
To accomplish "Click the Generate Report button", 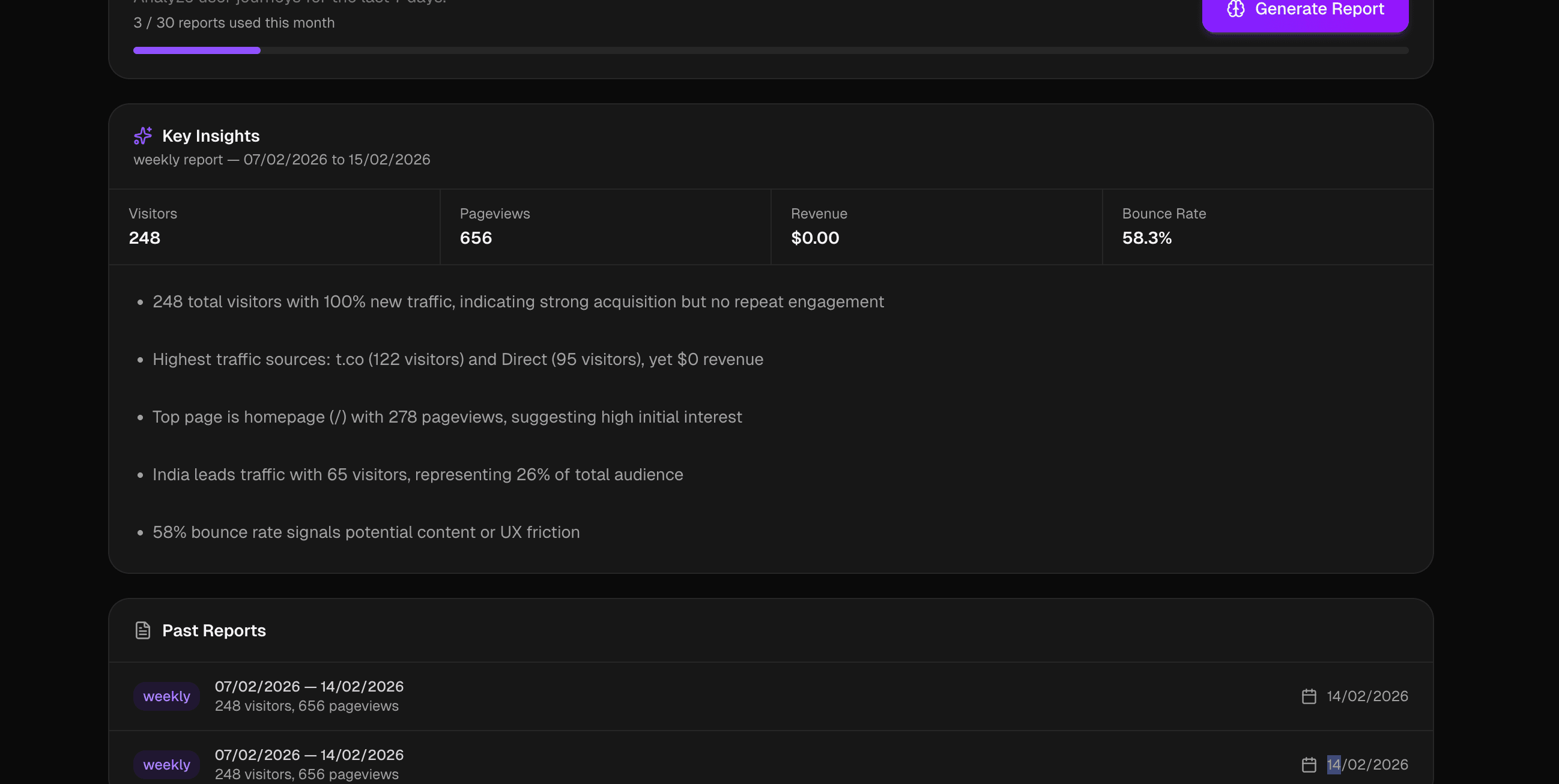I will click(x=1305, y=9).
